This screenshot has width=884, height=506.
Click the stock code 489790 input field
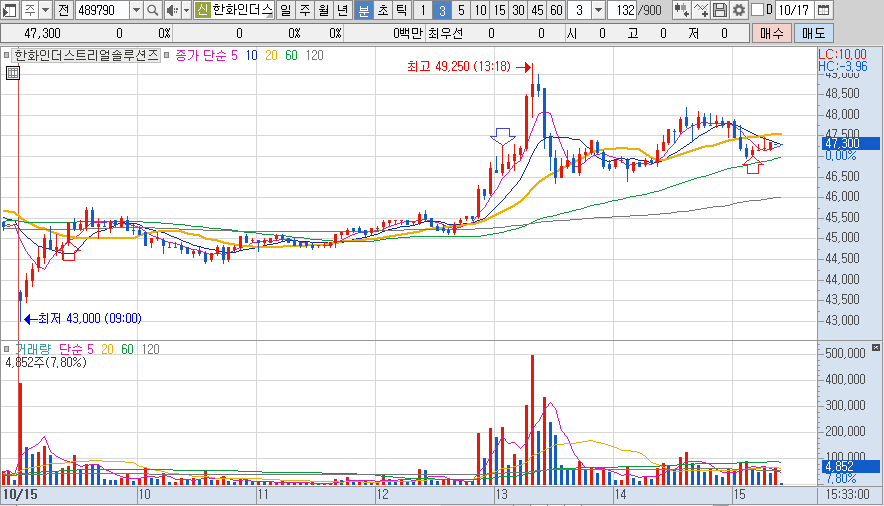[x=103, y=10]
